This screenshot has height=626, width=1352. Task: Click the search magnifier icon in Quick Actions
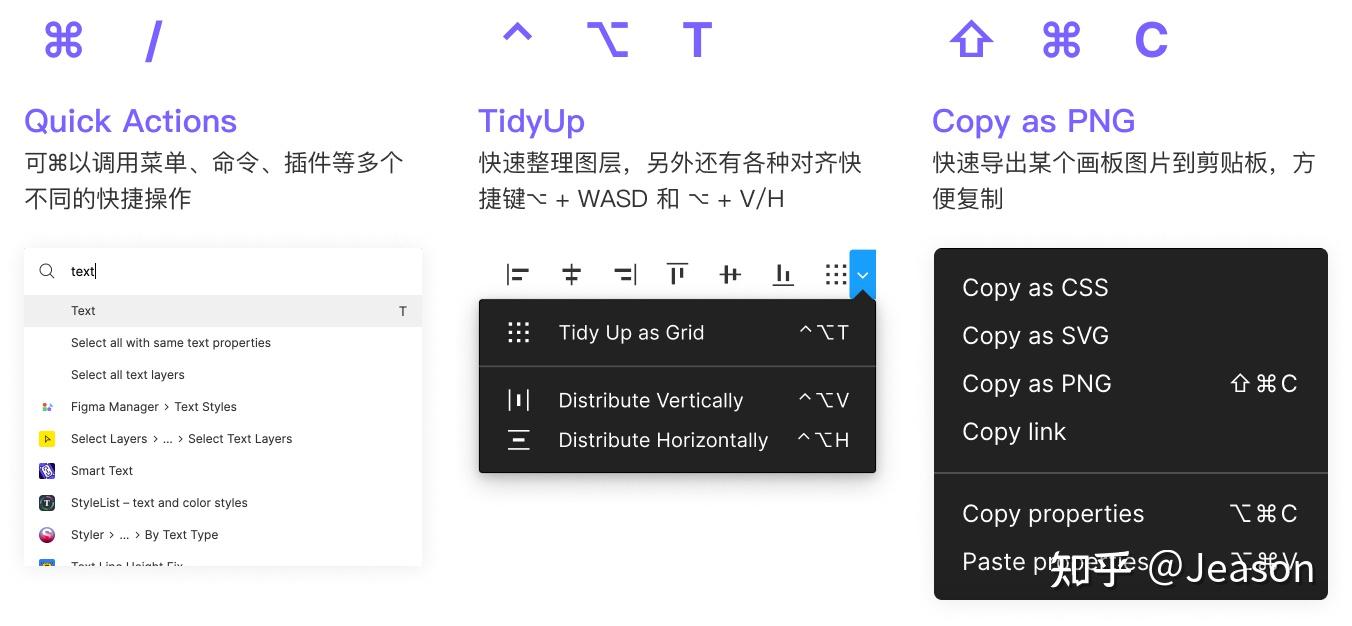pos(46,271)
